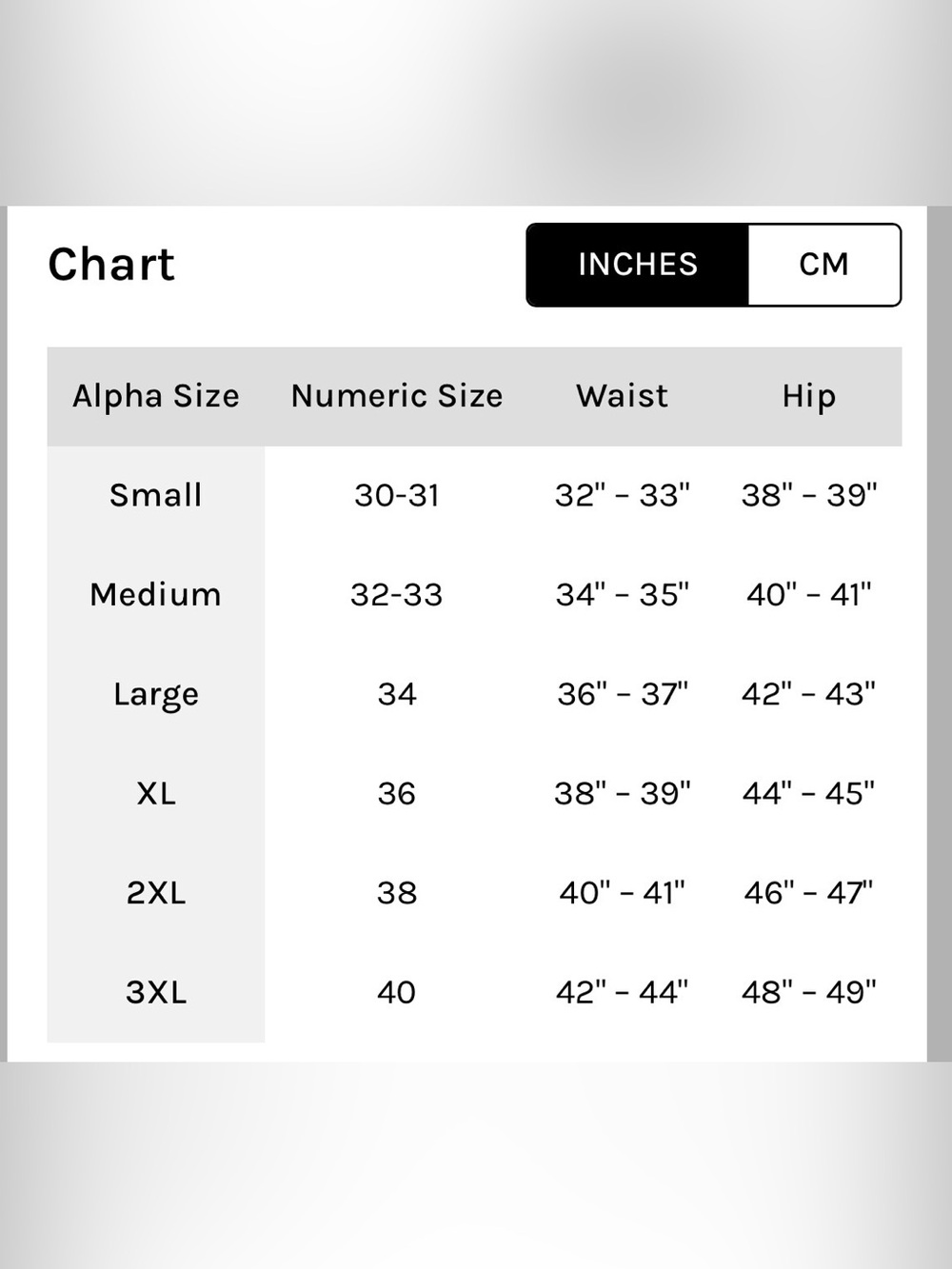Click the Alpha Size column header
This screenshot has height=1269, width=952.
(156, 396)
